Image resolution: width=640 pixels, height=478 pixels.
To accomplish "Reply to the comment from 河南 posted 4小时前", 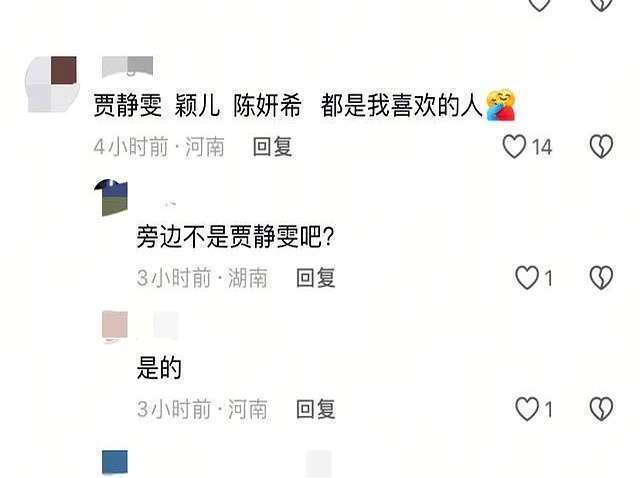I will click(272, 147).
